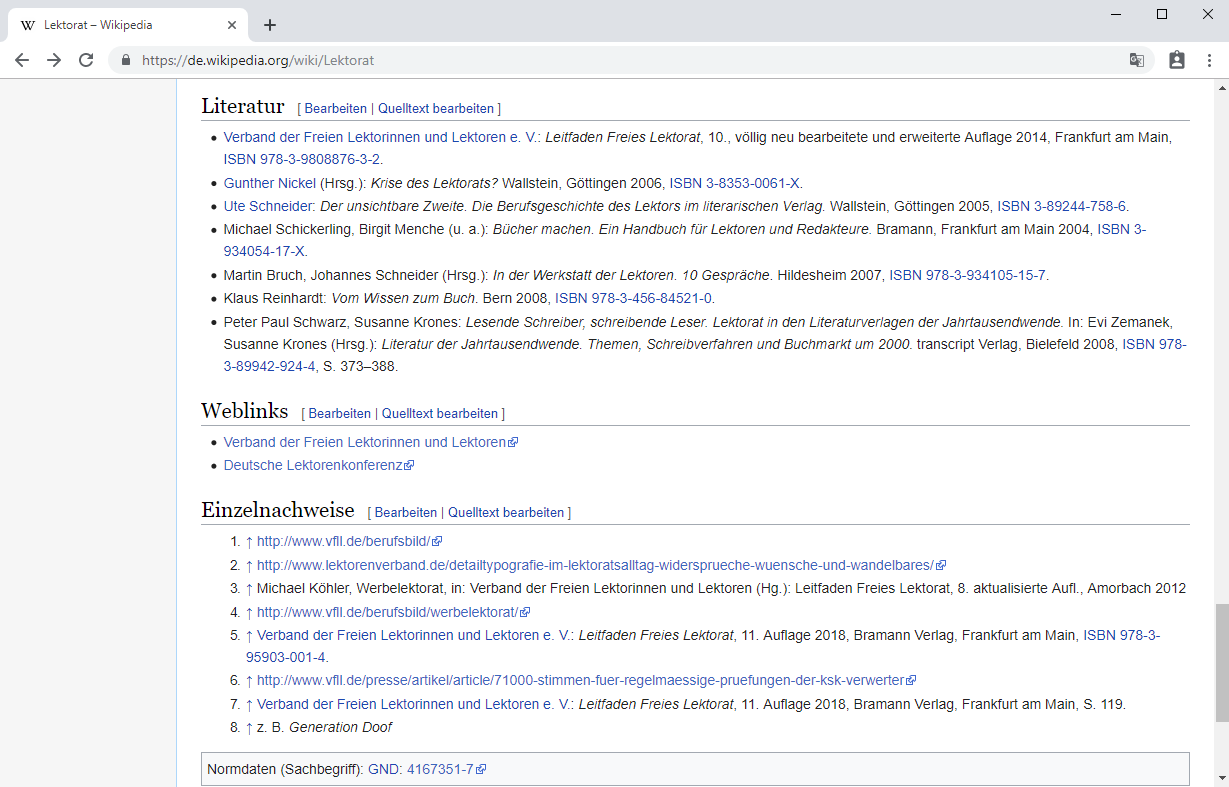Open the GND 4167351-7 link
This screenshot has width=1229, height=787.
pos(440,769)
